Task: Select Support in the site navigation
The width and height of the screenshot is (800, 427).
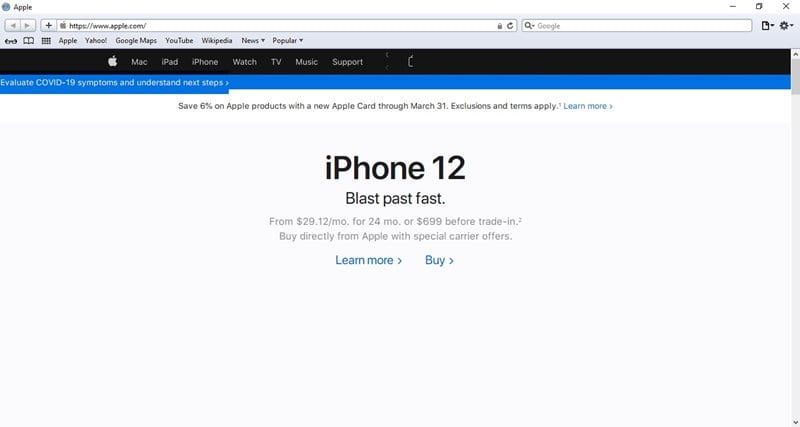Action: click(x=347, y=62)
